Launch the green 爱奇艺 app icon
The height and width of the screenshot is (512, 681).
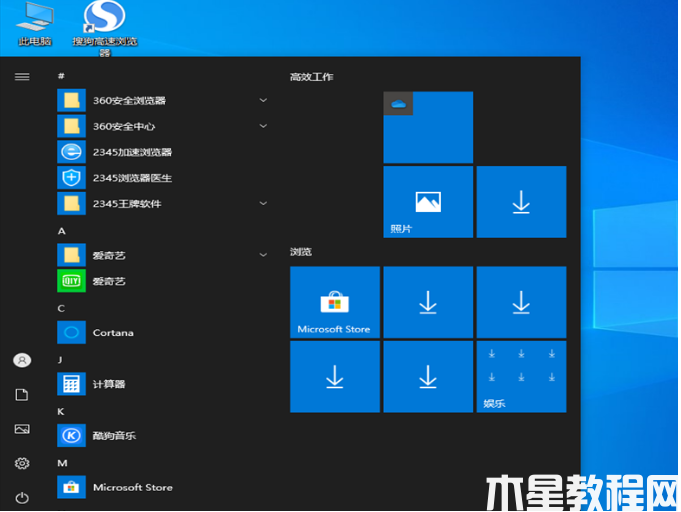pyautogui.click(x=71, y=281)
